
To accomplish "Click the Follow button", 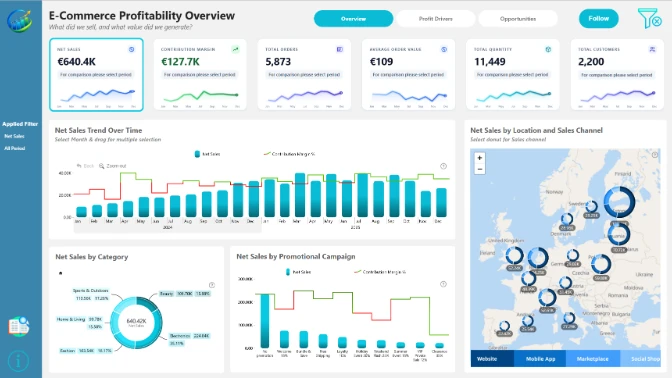I will click(x=599, y=18).
